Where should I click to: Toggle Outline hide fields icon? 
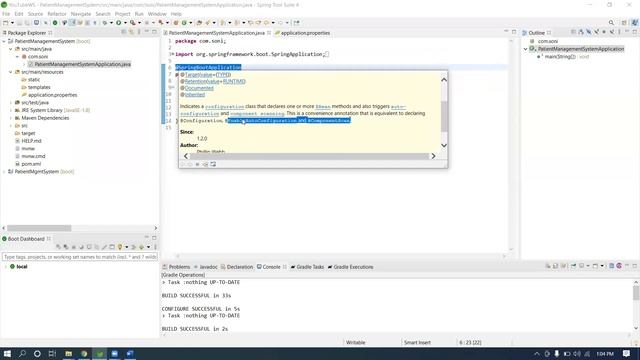point(589,32)
